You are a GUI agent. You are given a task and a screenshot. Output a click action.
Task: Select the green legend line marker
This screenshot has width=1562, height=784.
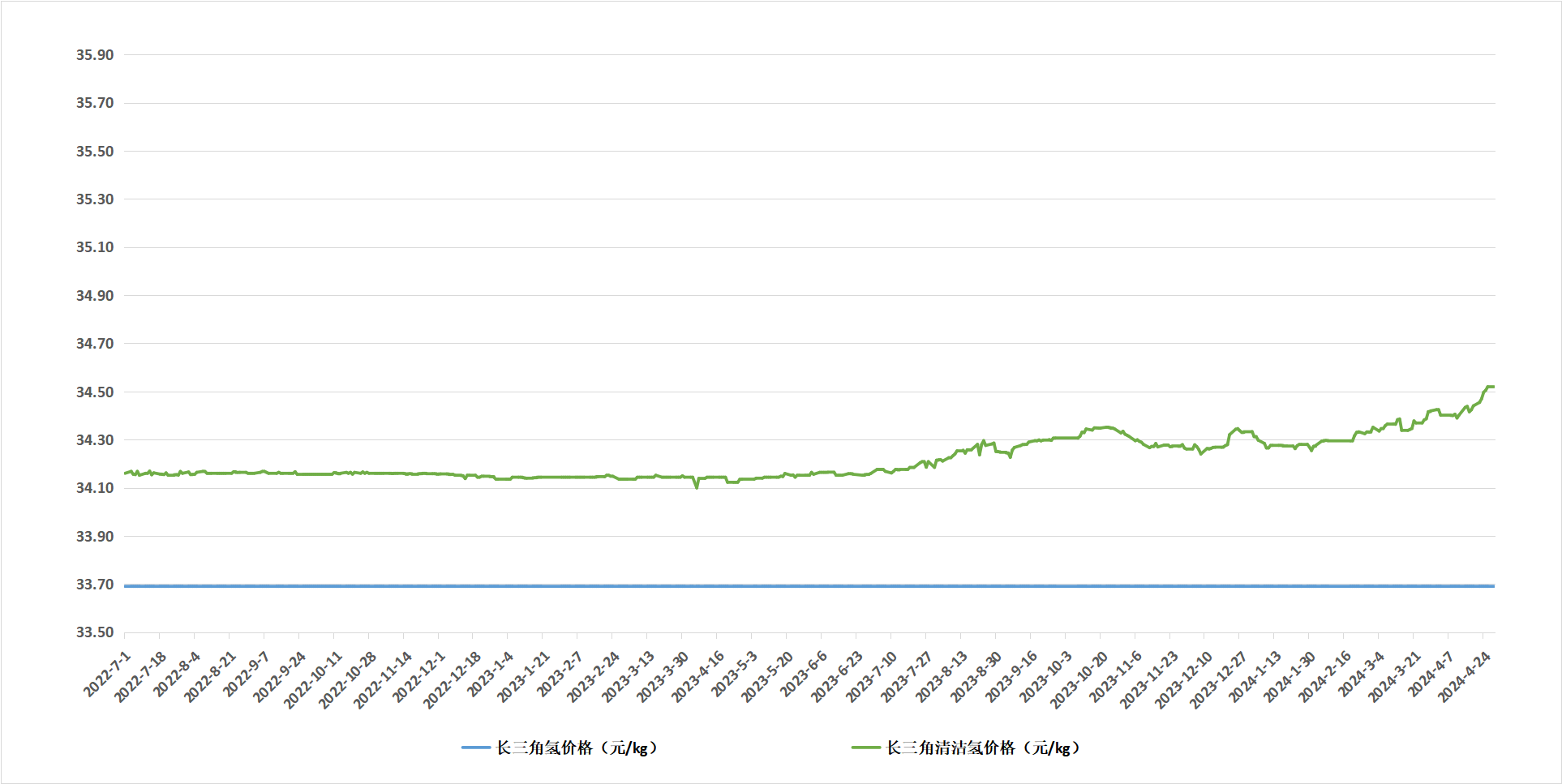coord(866,748)
